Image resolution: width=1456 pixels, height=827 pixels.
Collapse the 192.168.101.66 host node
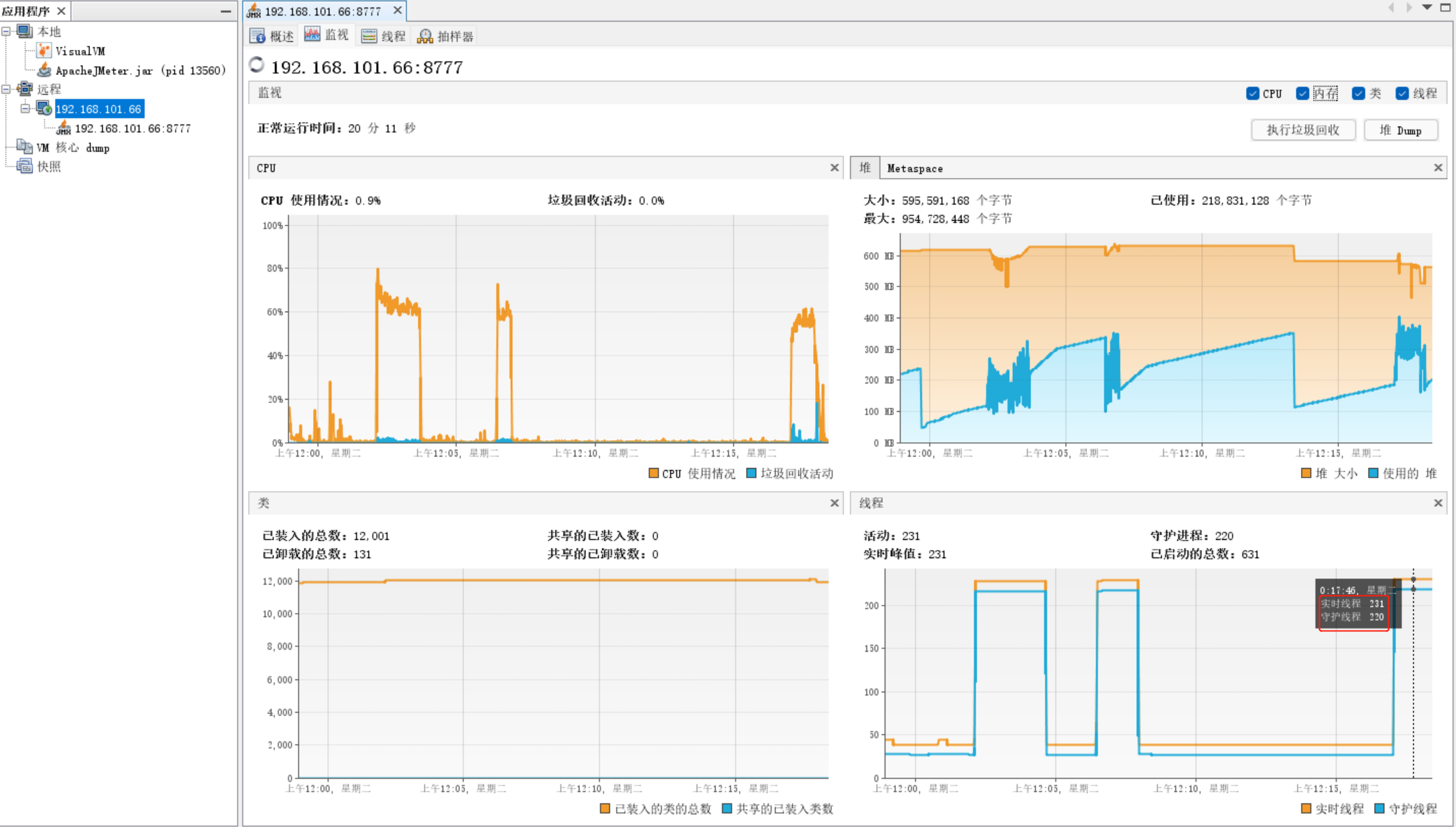(x=25, y=108)
